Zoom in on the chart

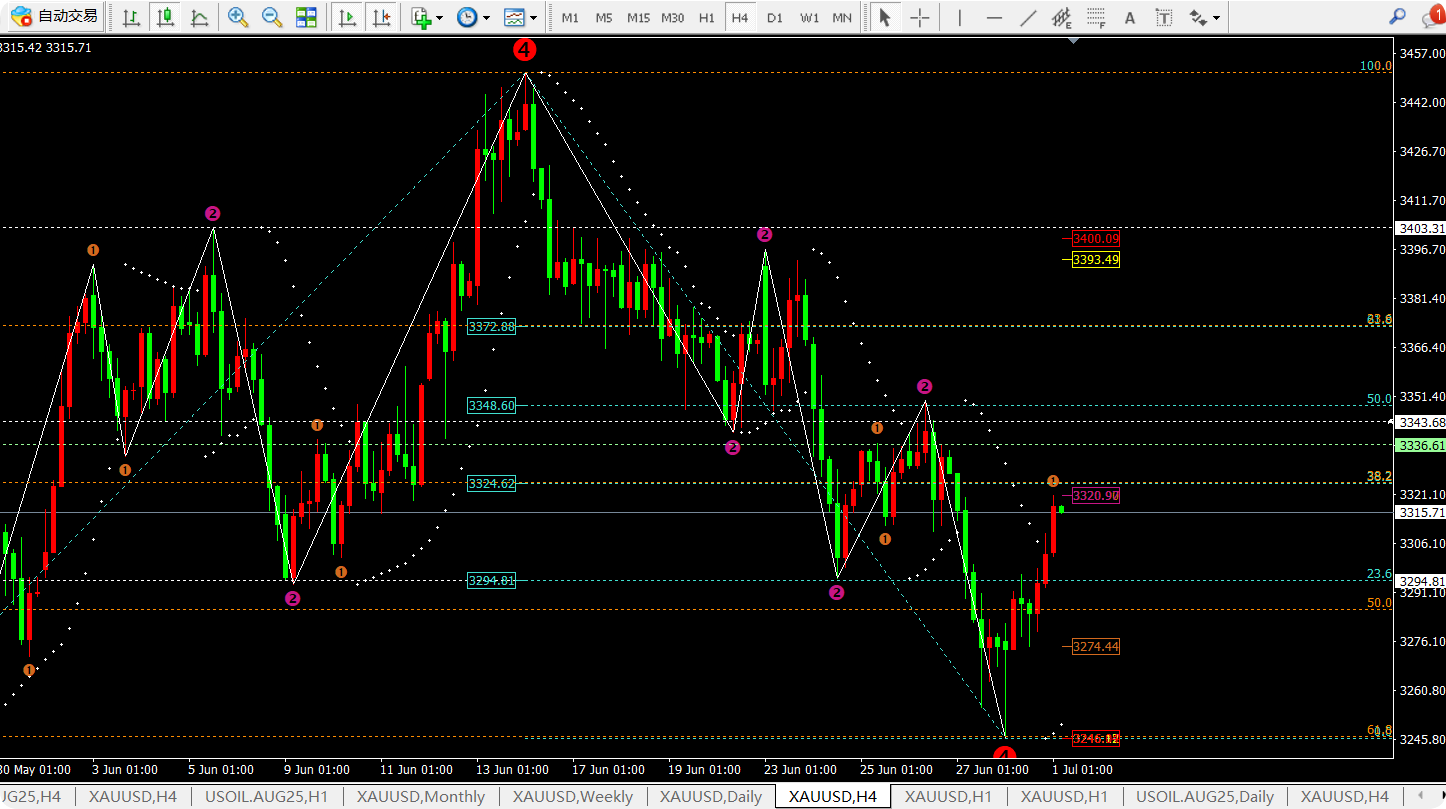238,17
